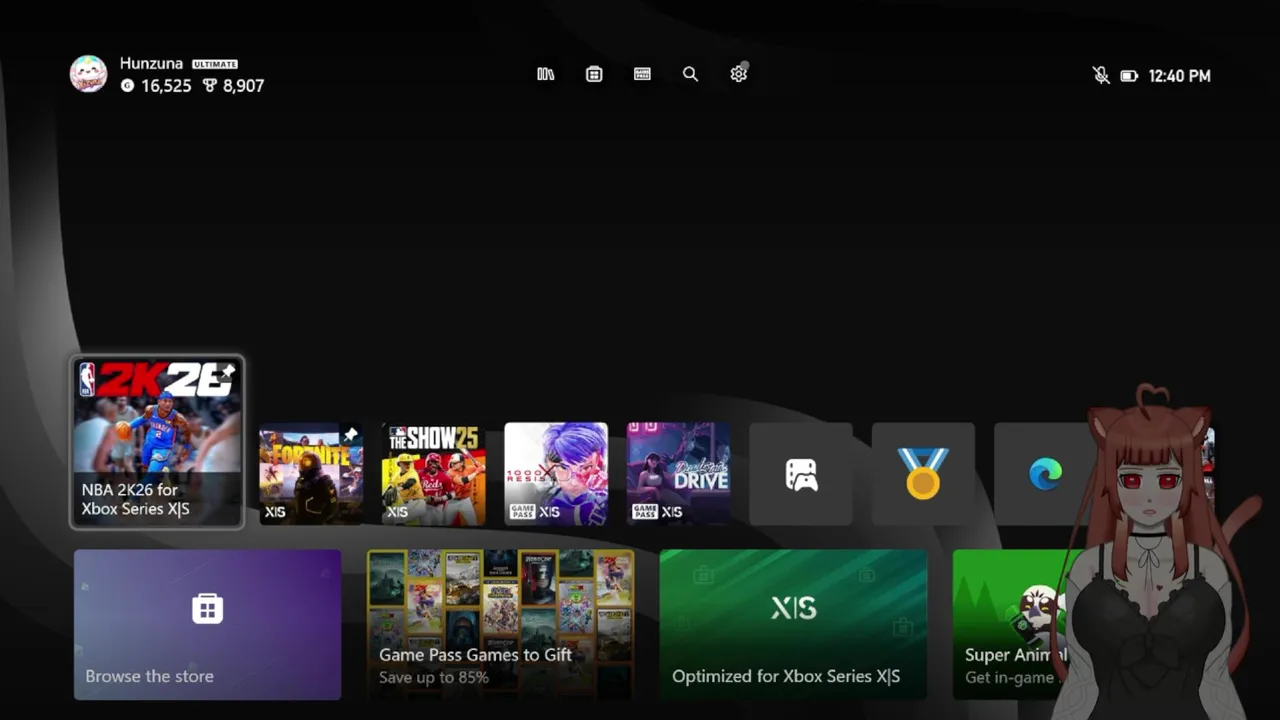Open Game Pass Games to Gift card

click(x=500, y=625)
